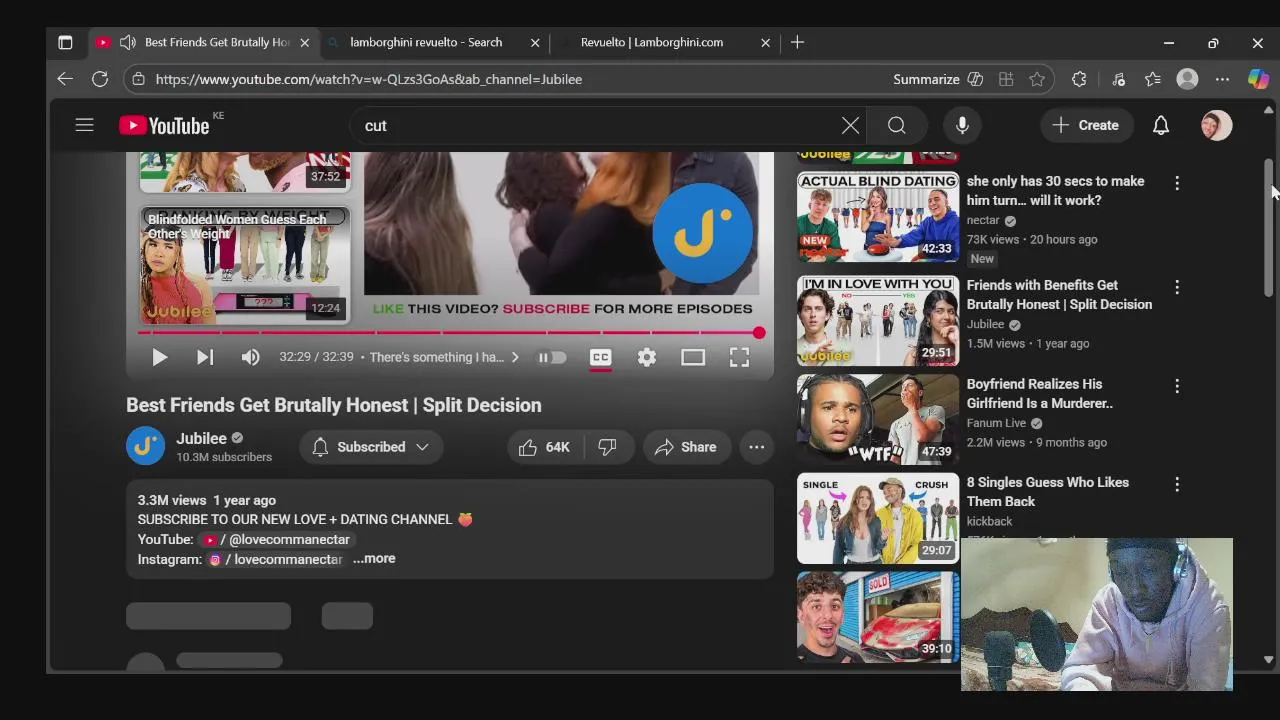
Task: Open browser extensions puzzle icon
Action: tap(1079, 79)
